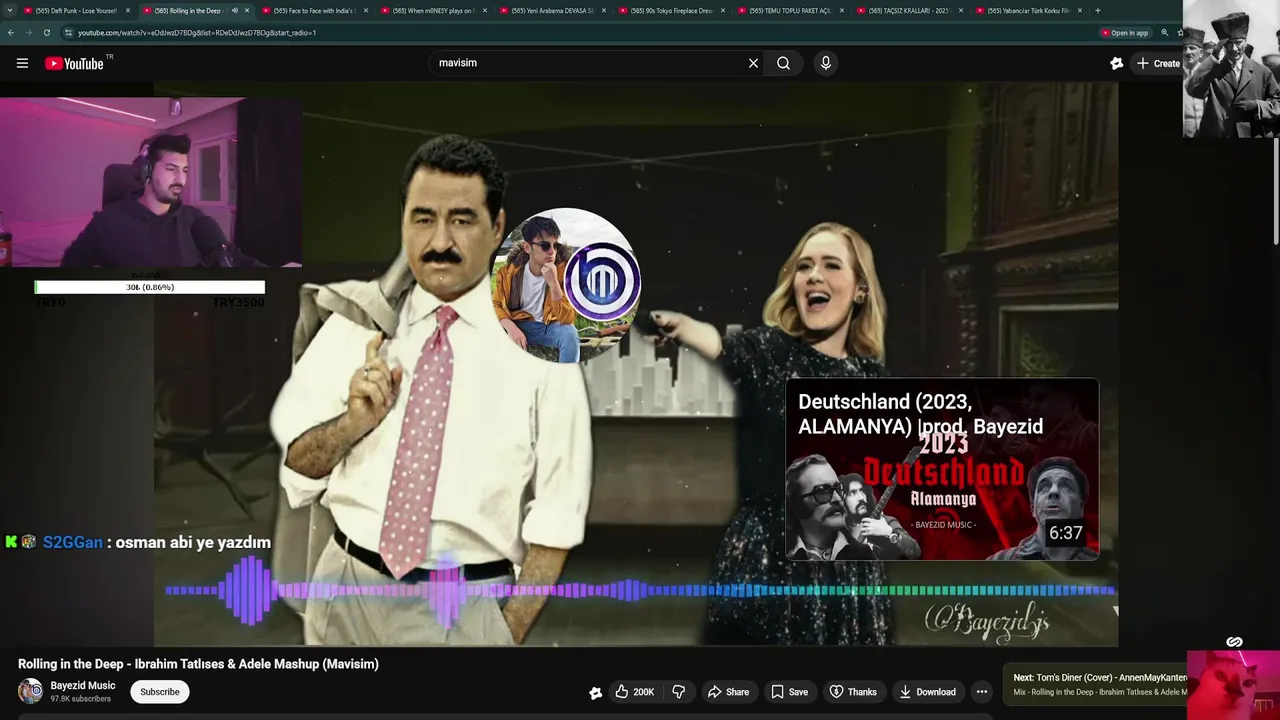Dislike the video with thumbs down

click(x=678, y=692)
